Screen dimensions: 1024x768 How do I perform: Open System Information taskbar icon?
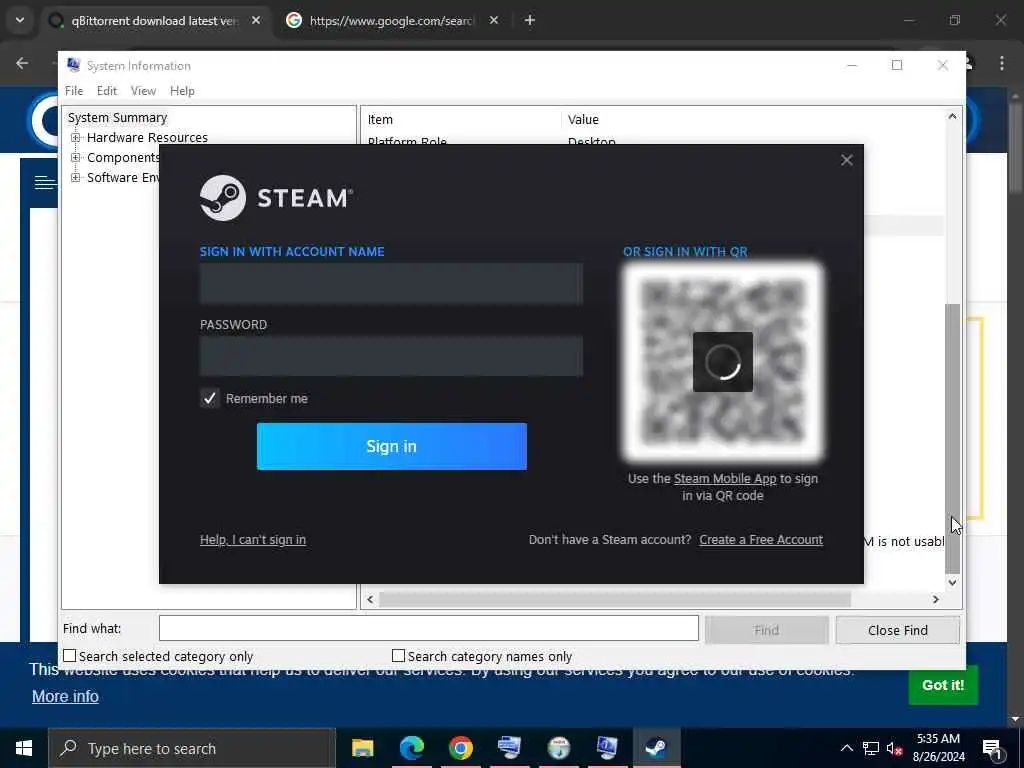(607, 748)
